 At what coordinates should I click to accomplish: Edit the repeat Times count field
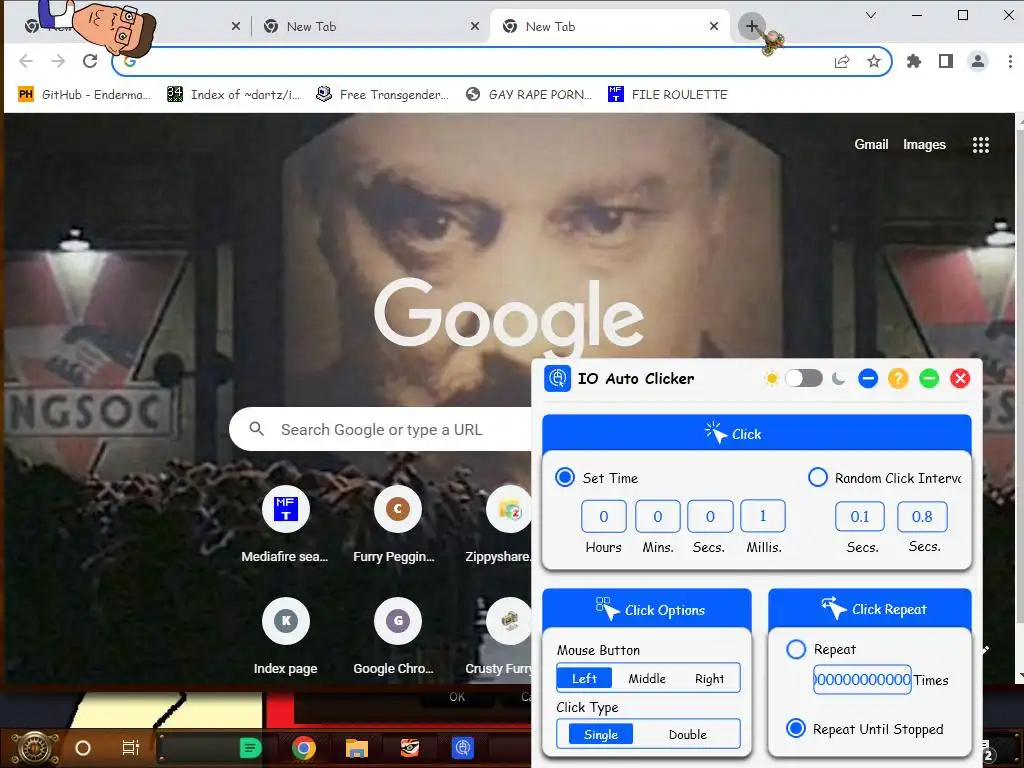click(x=862, y=680)
